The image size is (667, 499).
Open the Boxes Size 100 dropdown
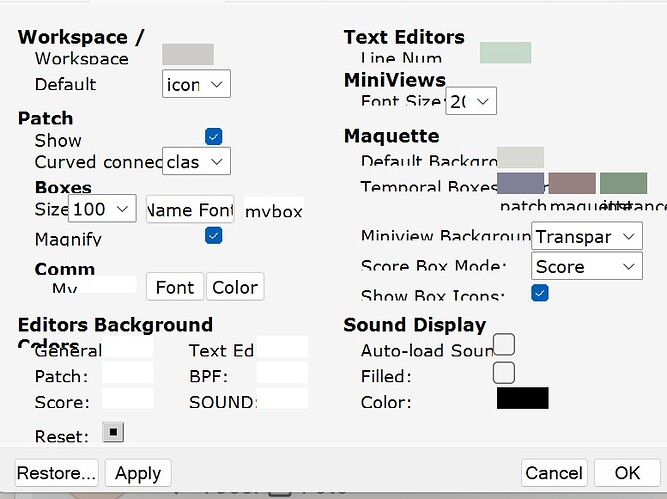[x=103, y=209]
